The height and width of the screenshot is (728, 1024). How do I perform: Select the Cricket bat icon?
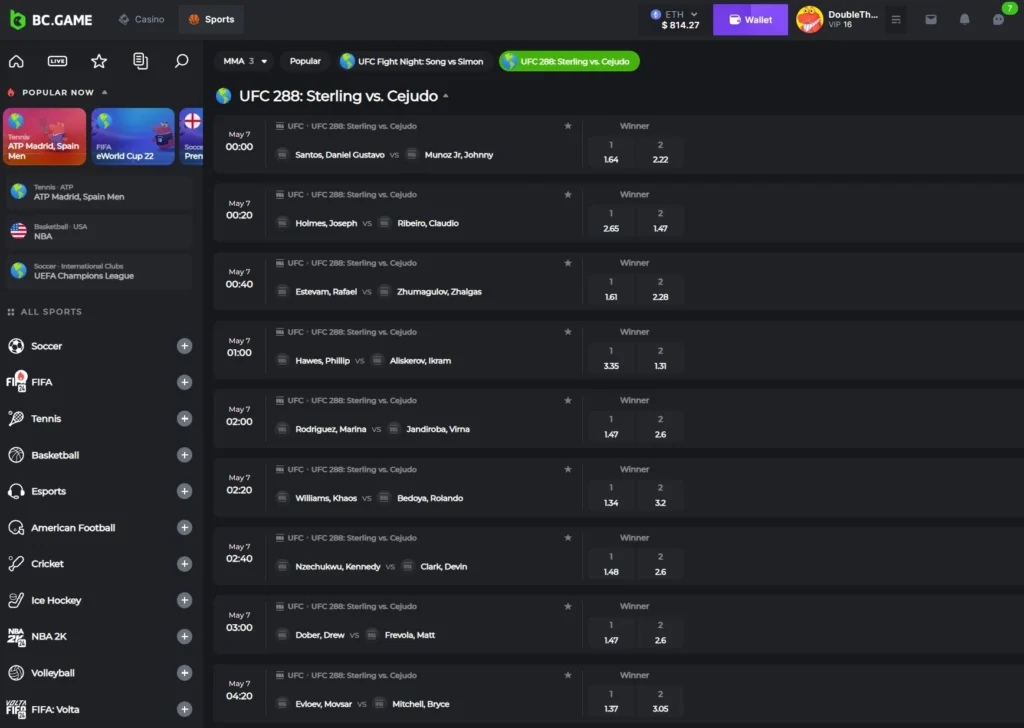pyautogui.click(x=16, y=563)
